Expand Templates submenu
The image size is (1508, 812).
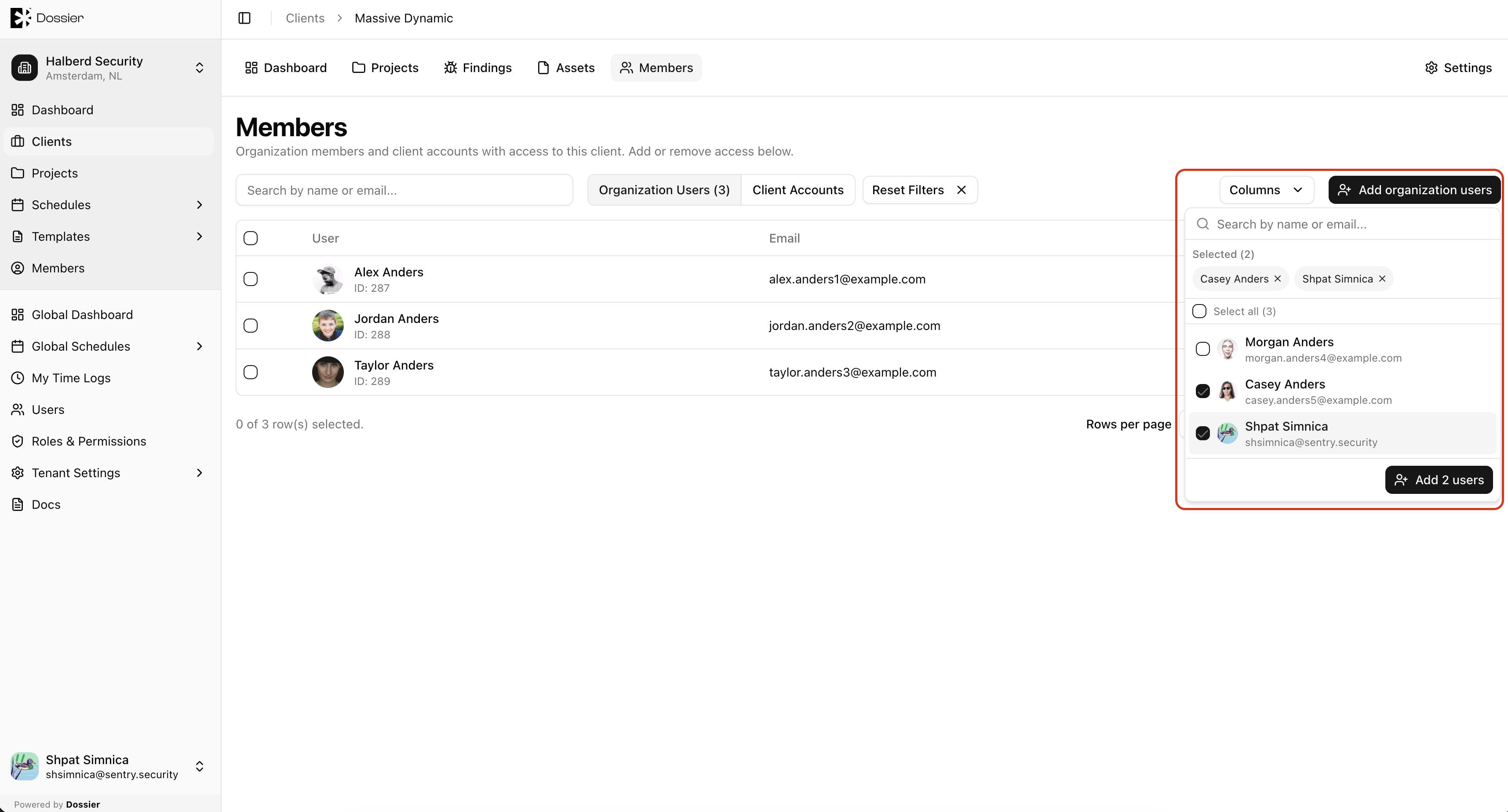tap(200, 236)
